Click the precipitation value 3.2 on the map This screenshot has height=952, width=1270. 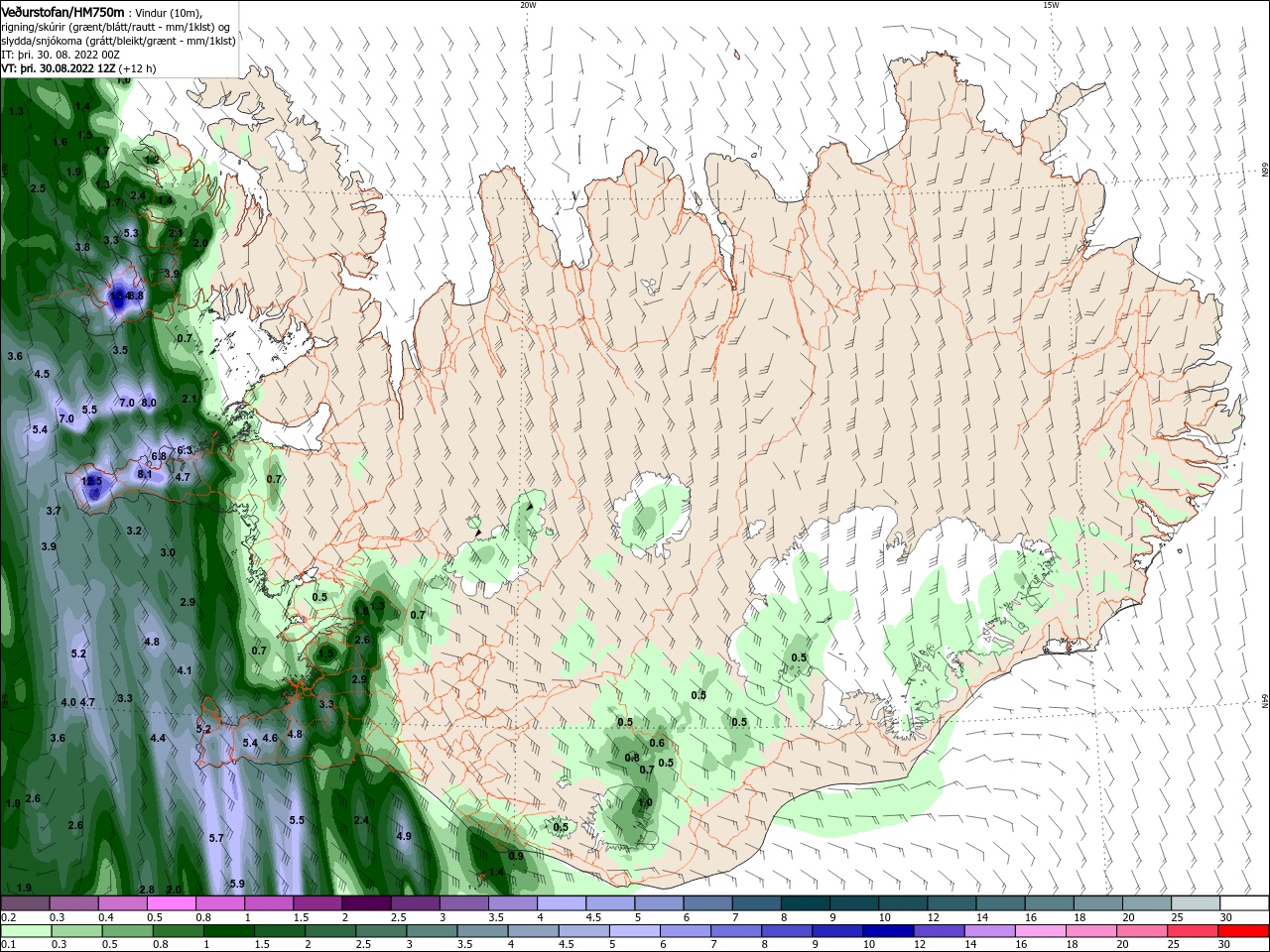134,531
